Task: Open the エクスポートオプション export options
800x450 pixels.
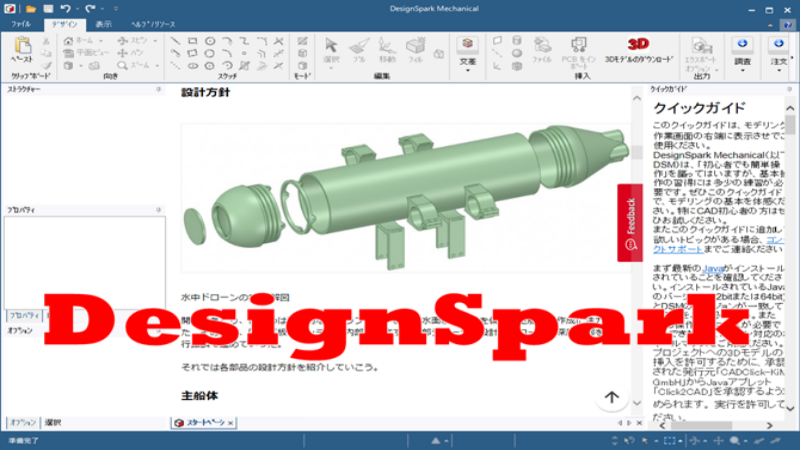Action: coord(702,55)
